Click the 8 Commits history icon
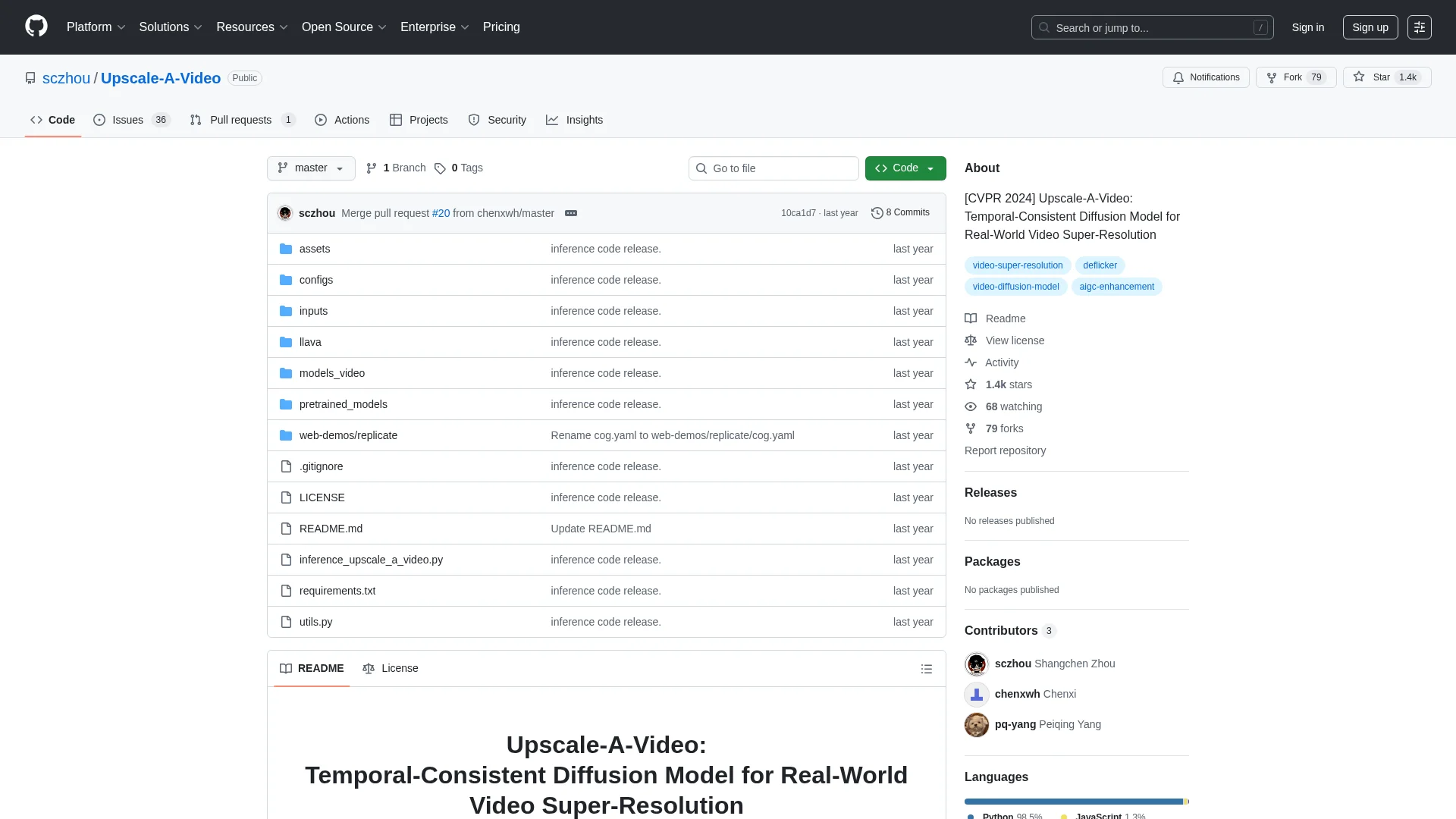Image resolution: width=1456 pixels, height=819 pixels. tap(877, 213)
